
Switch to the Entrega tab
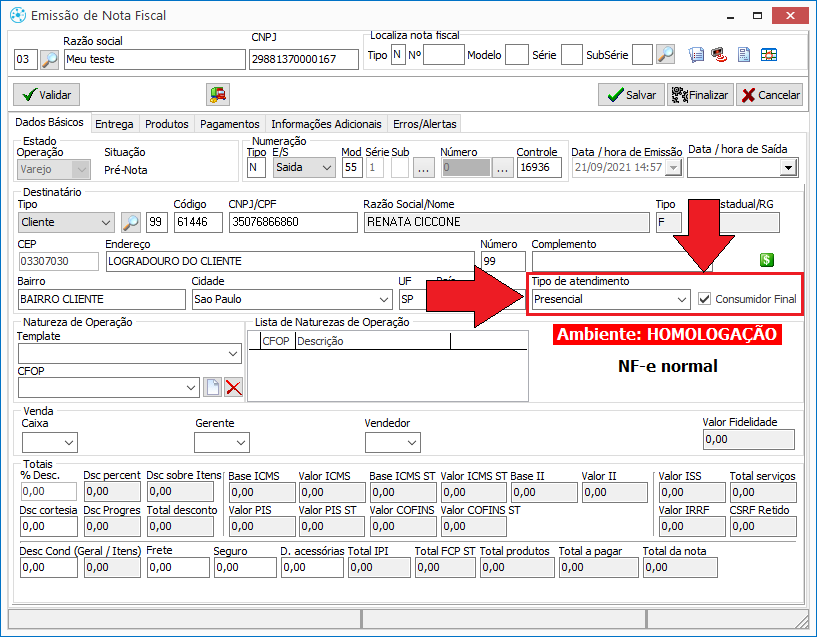pos(114,124)
